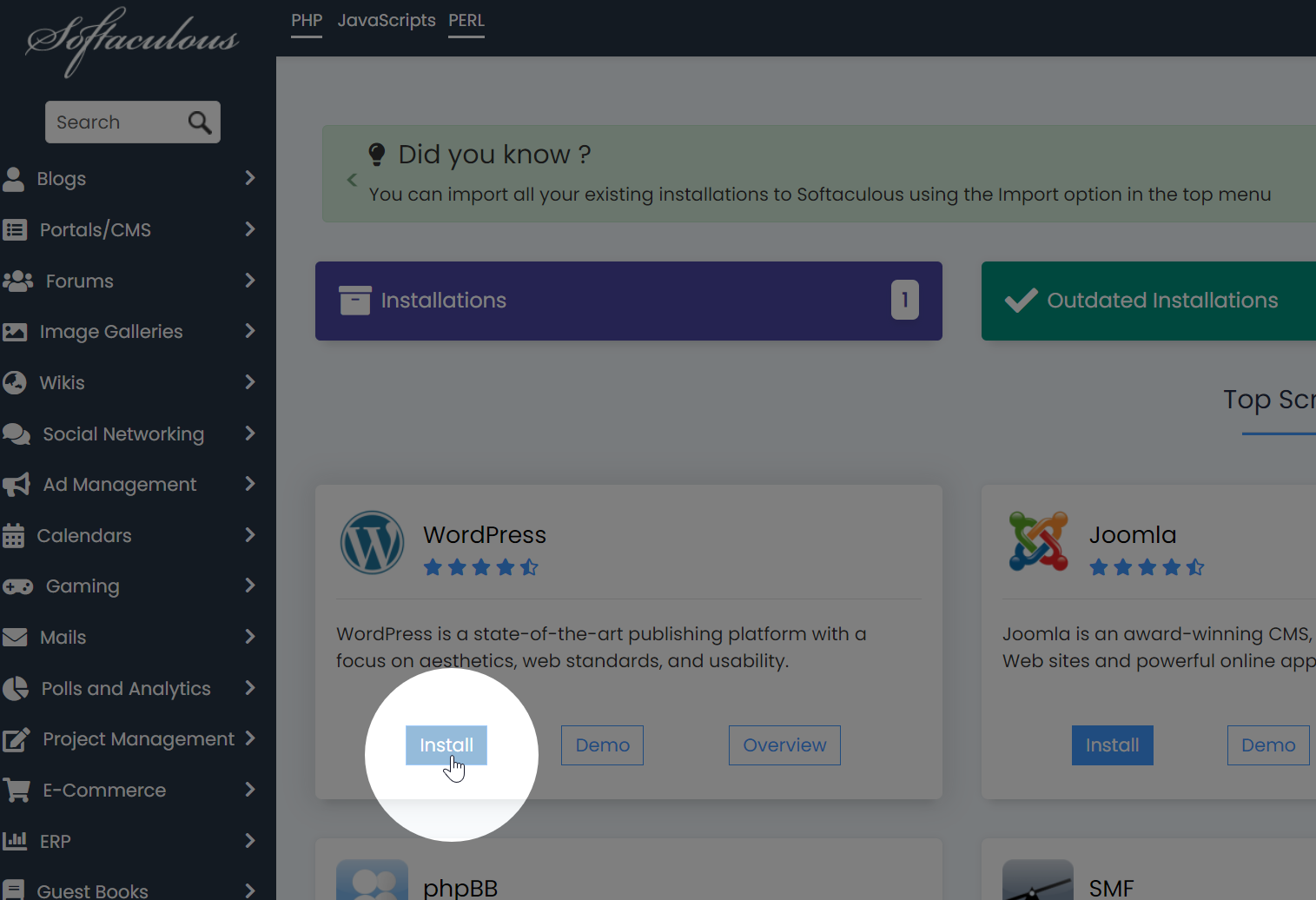Click the Joomla title text
Image resolution: width=1316 pixels, height=900 pixels.
[1133, 535]
